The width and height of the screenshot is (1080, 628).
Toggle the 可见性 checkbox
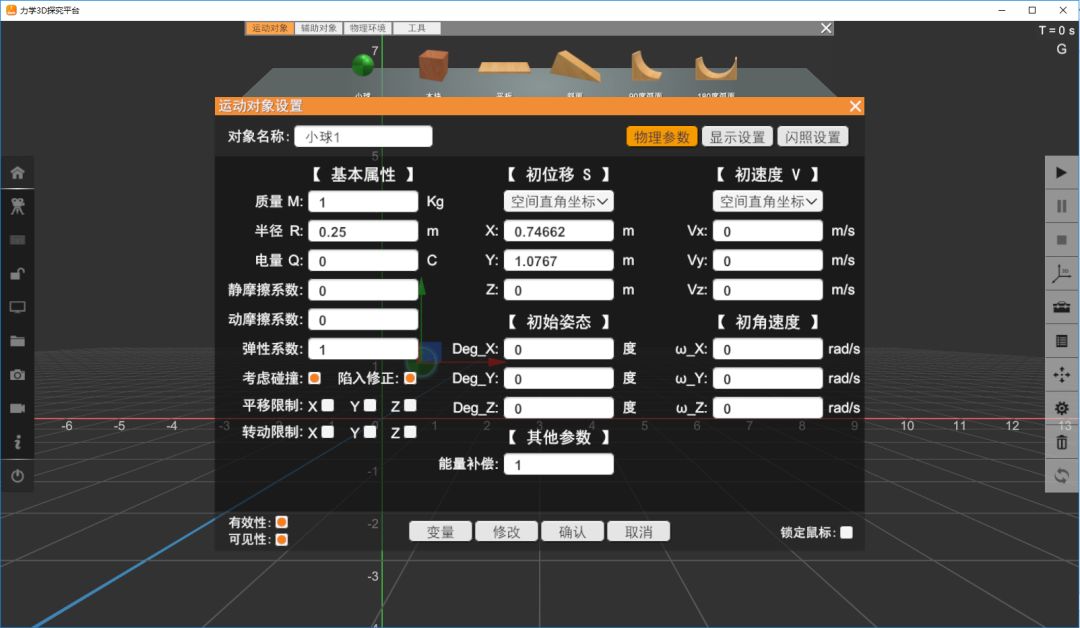click(x=282, y=539)
